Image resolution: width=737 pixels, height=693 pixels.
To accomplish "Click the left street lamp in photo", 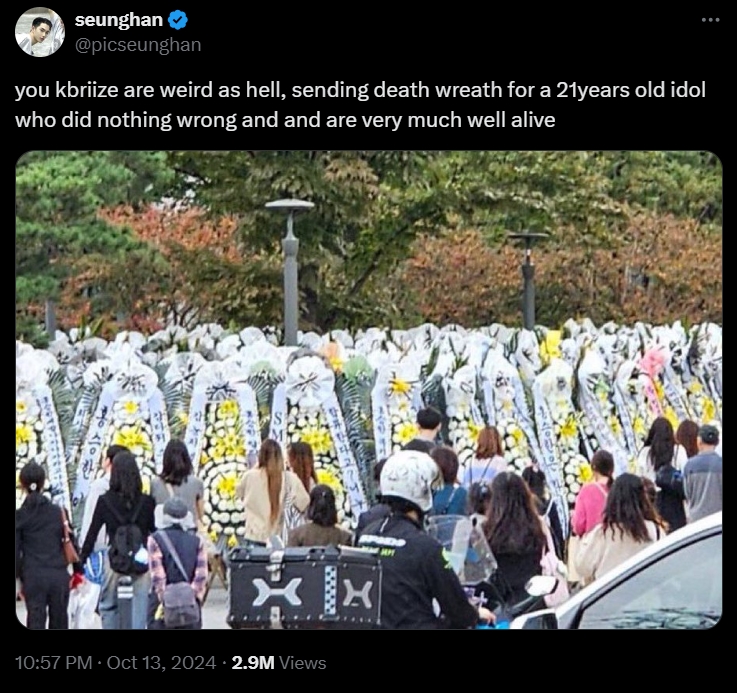I will [290, 270].
